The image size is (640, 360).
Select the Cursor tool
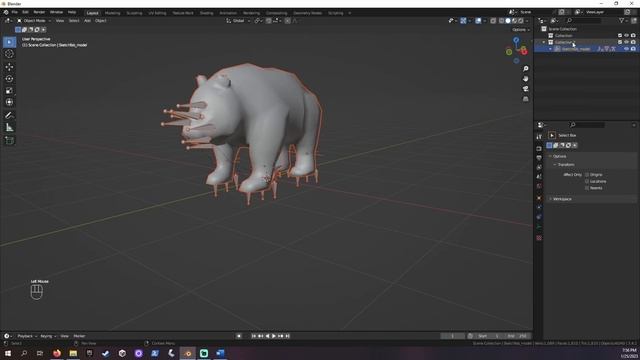click(x=9, y=54)
